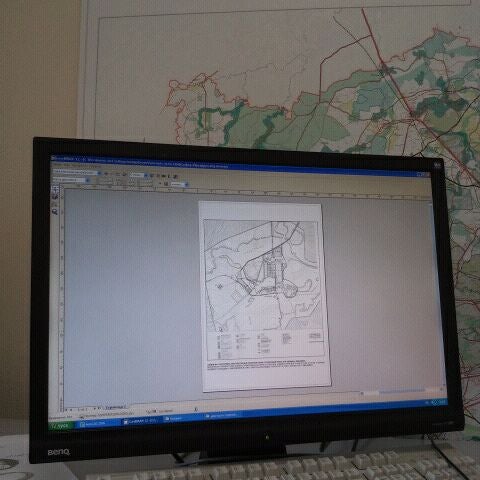
Task: Open the second-row left dropdown arrow
Action: (87, 180)
